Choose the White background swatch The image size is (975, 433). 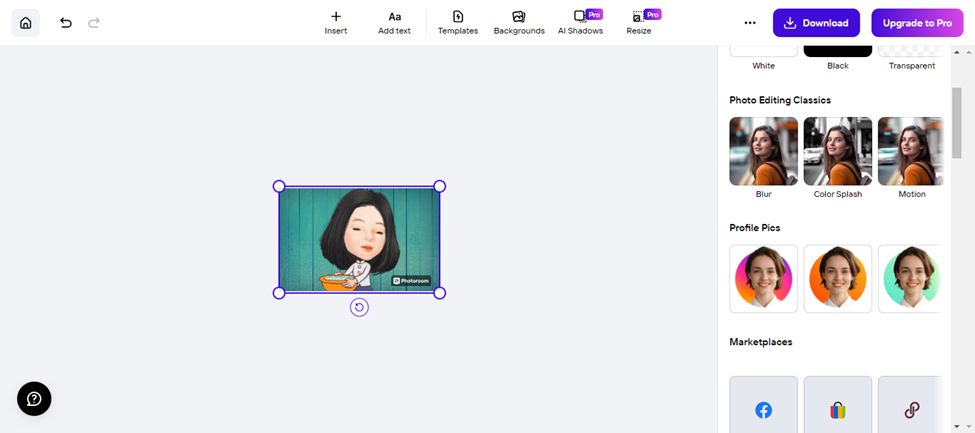764,52
